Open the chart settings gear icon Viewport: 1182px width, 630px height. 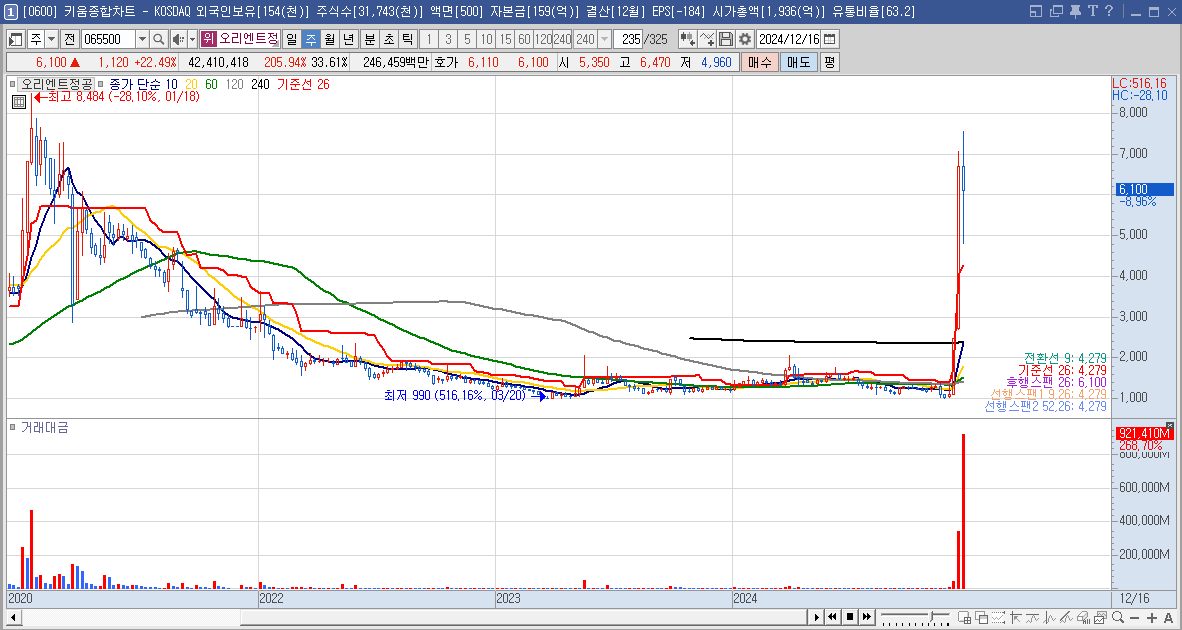coord(745,39)
